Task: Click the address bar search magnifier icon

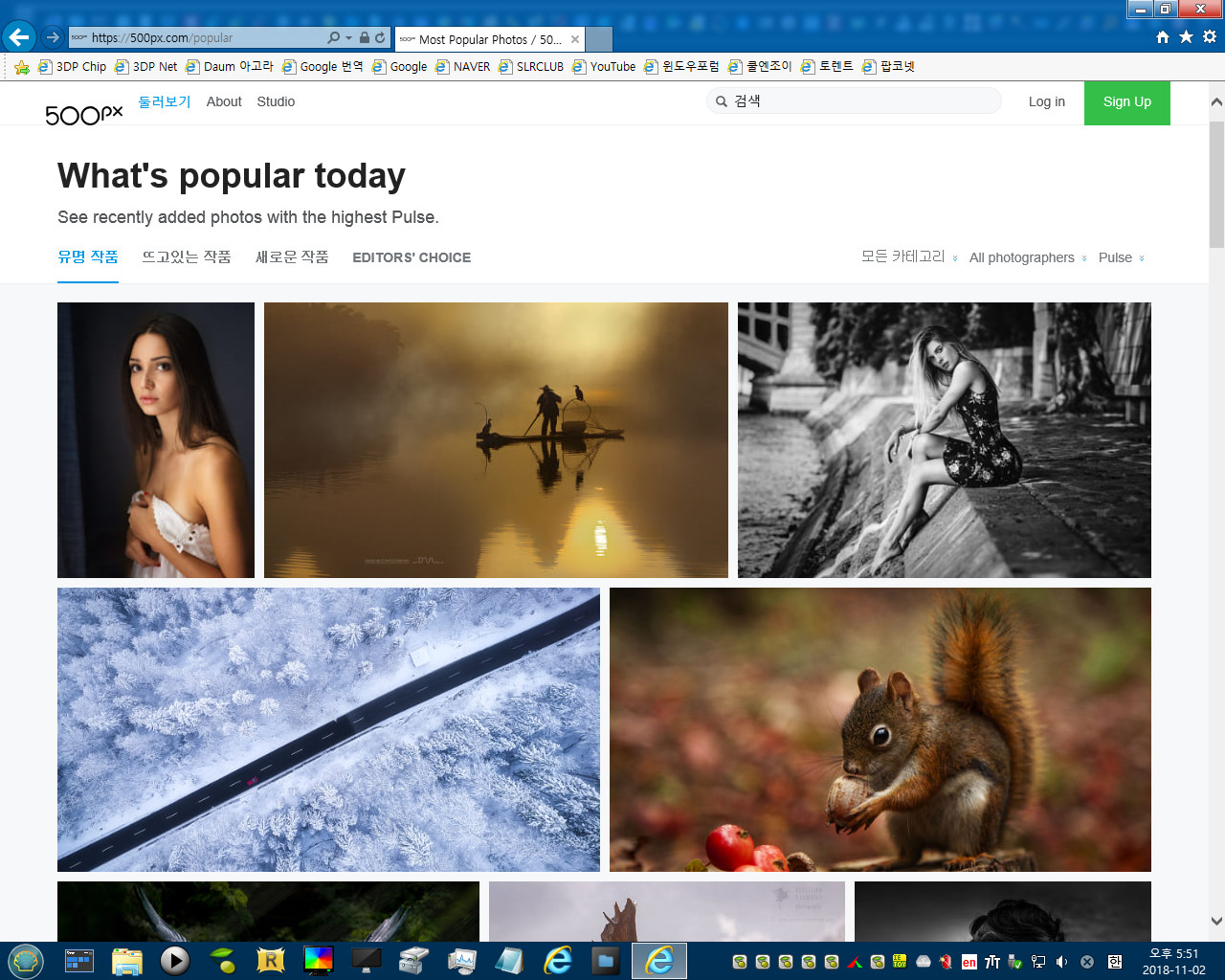Action: click(333, 37)
